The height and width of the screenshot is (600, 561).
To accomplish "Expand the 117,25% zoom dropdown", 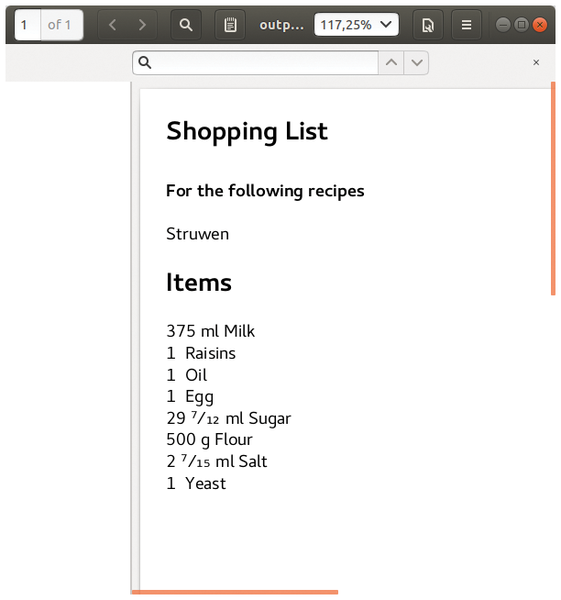I will pos(356,25).
